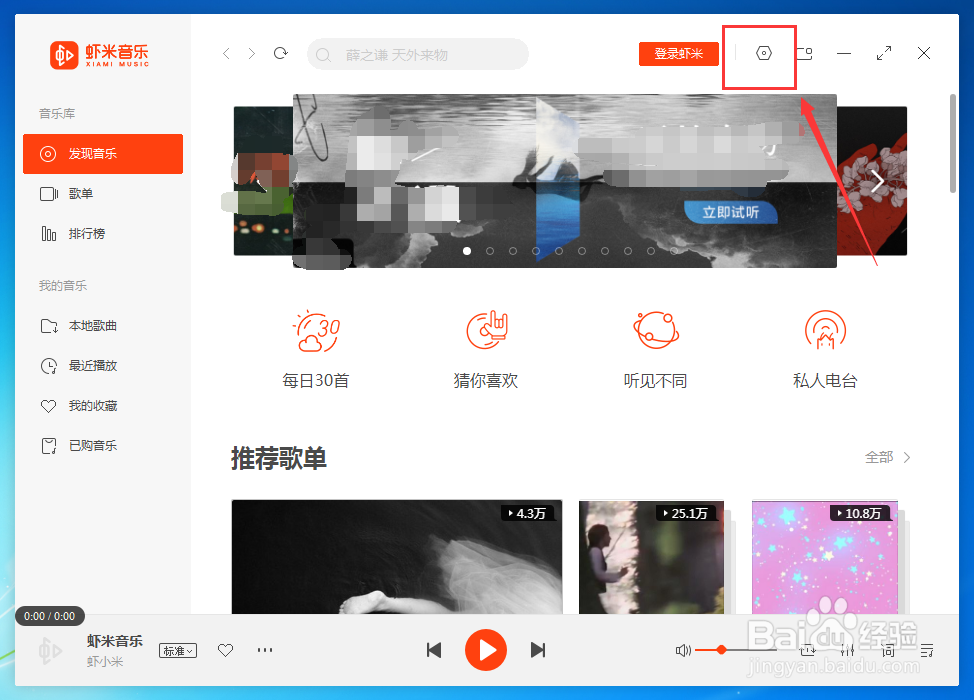This screenshot has height=700, width=974.
Task: Open the 每日30首 daily songs feature
Action: (316, 345)
